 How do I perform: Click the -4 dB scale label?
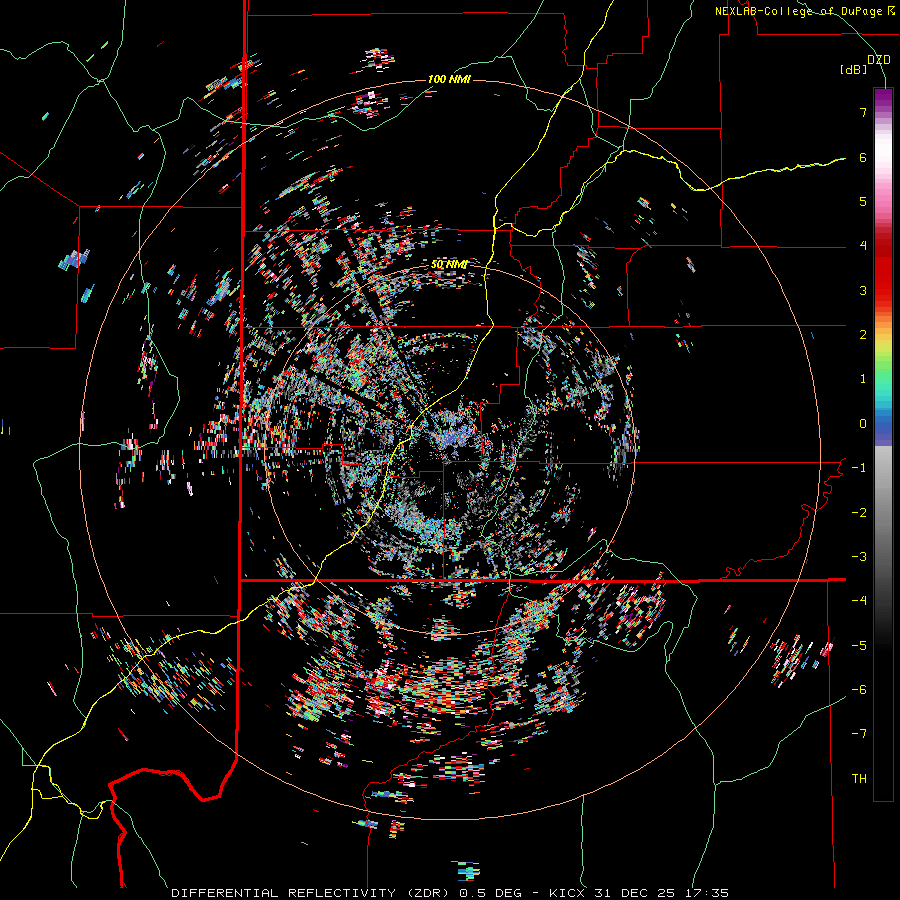tap(859, 601)
